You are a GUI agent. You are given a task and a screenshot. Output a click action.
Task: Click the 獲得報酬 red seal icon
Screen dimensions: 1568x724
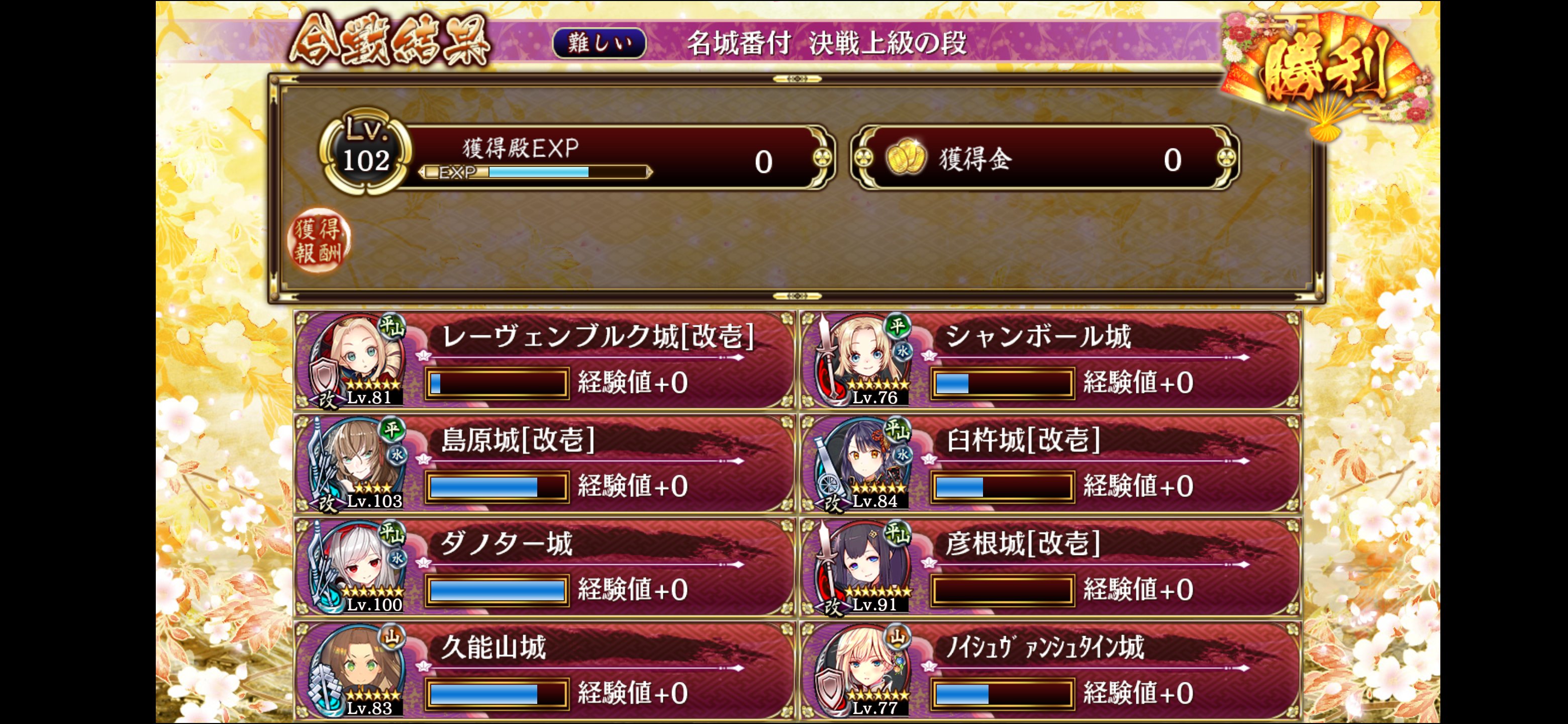tap(318, 240)
